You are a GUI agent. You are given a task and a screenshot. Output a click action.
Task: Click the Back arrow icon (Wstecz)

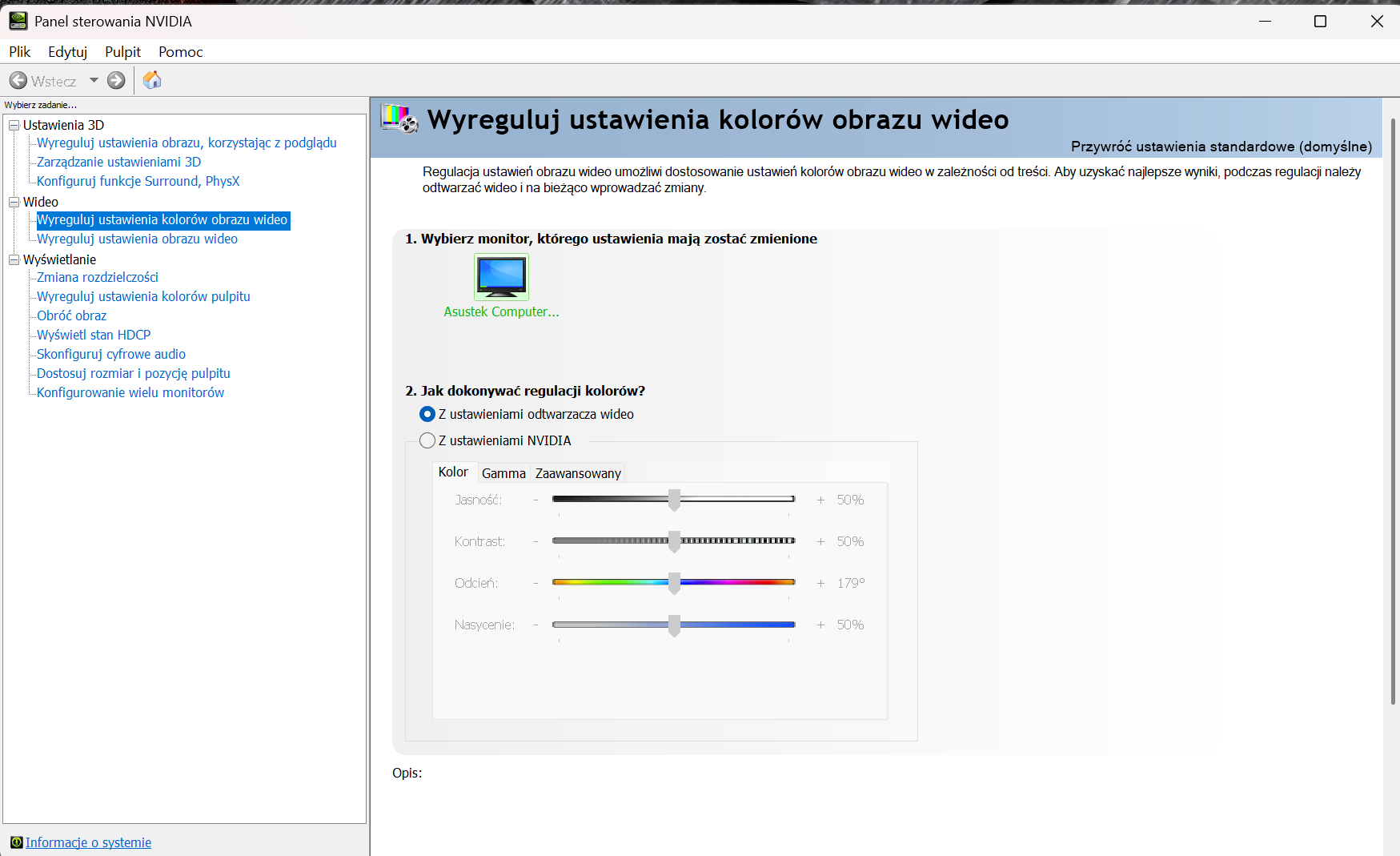pyautogui.click(x=18, y=81)
